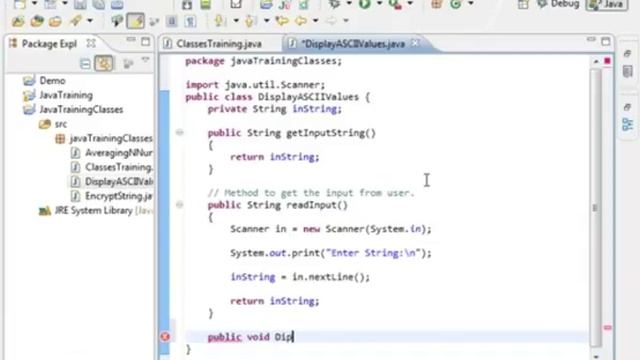Image resolution: width=640 pixels, height=360 pixels.
Task: Click the JRE System Library icon
Action: click(x=44, y=211)
